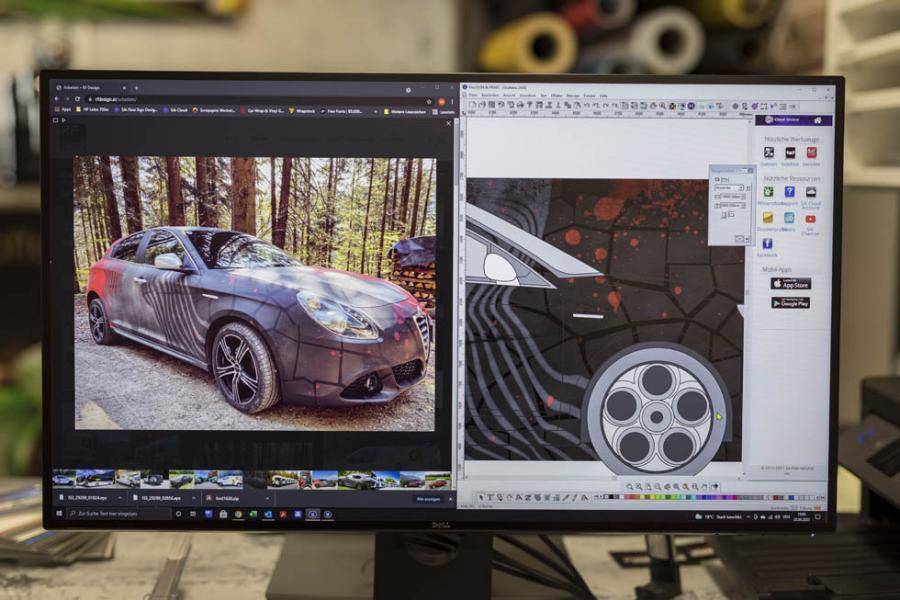The height and width of the screenshot is (600, 900).
Task: Click the Google Play badge under Mobil Apps
Action: pyautogui.click(x=790, y=303)
